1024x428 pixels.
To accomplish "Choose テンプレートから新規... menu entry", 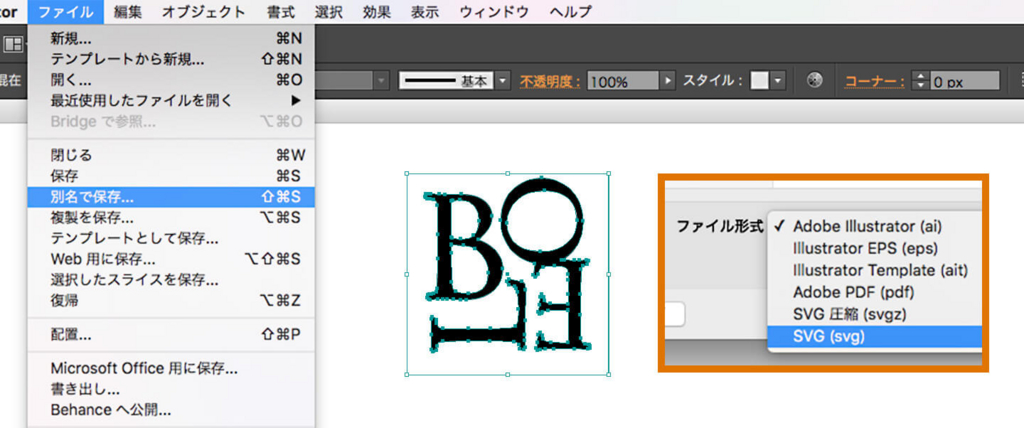I will pyautogui.click(x=171, y=59).
